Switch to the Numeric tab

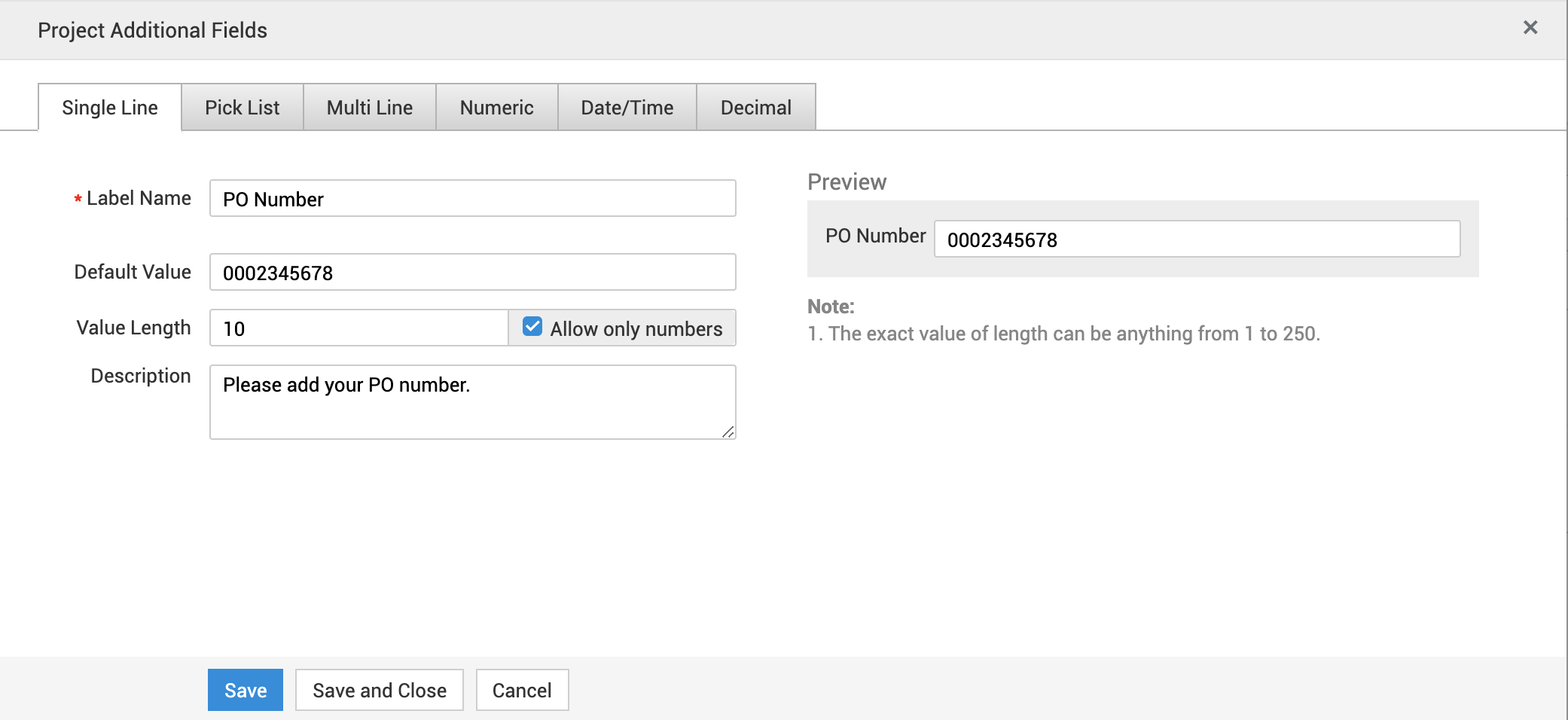click(496, 108)
